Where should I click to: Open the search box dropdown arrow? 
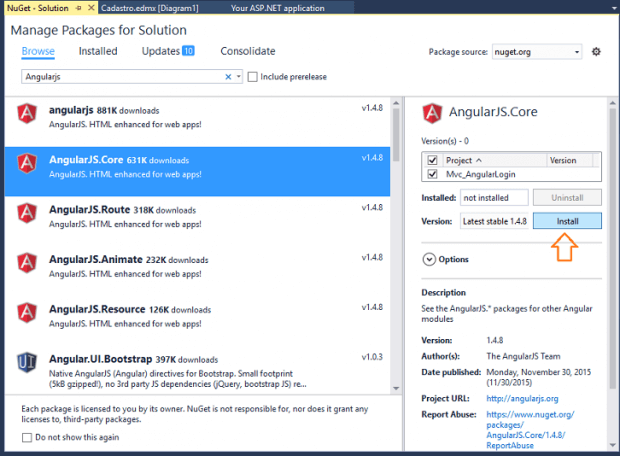[238, 77]
